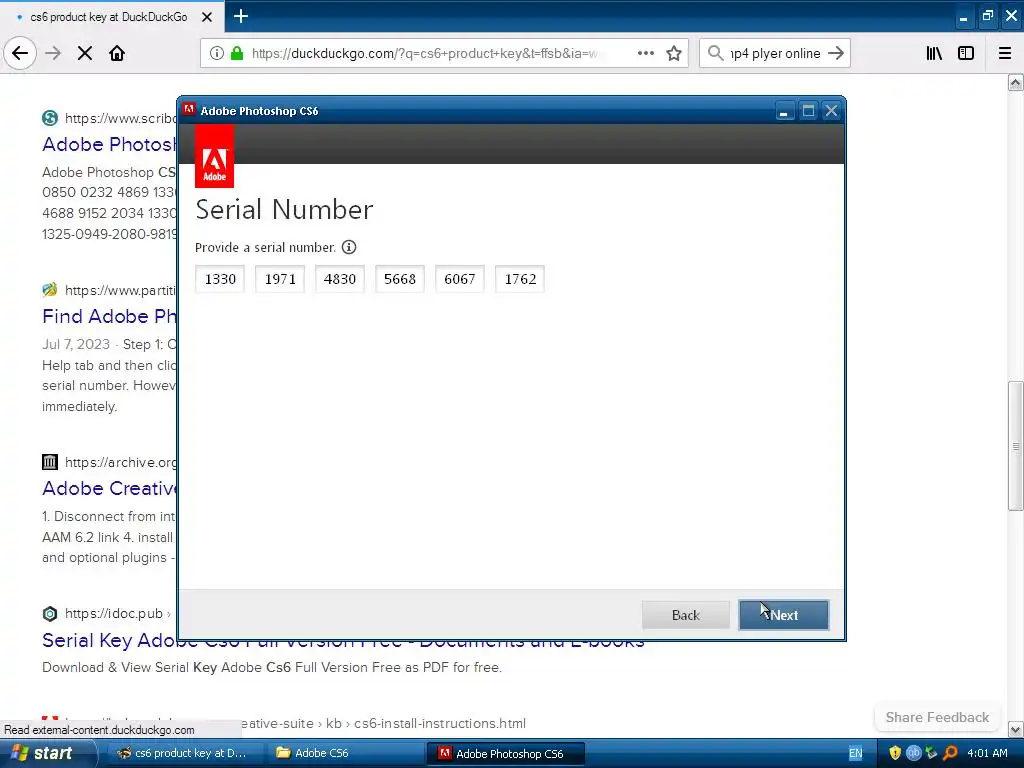Click the serial number info icon
Viewport: 1024px width, 768px height.
[349, 247]
